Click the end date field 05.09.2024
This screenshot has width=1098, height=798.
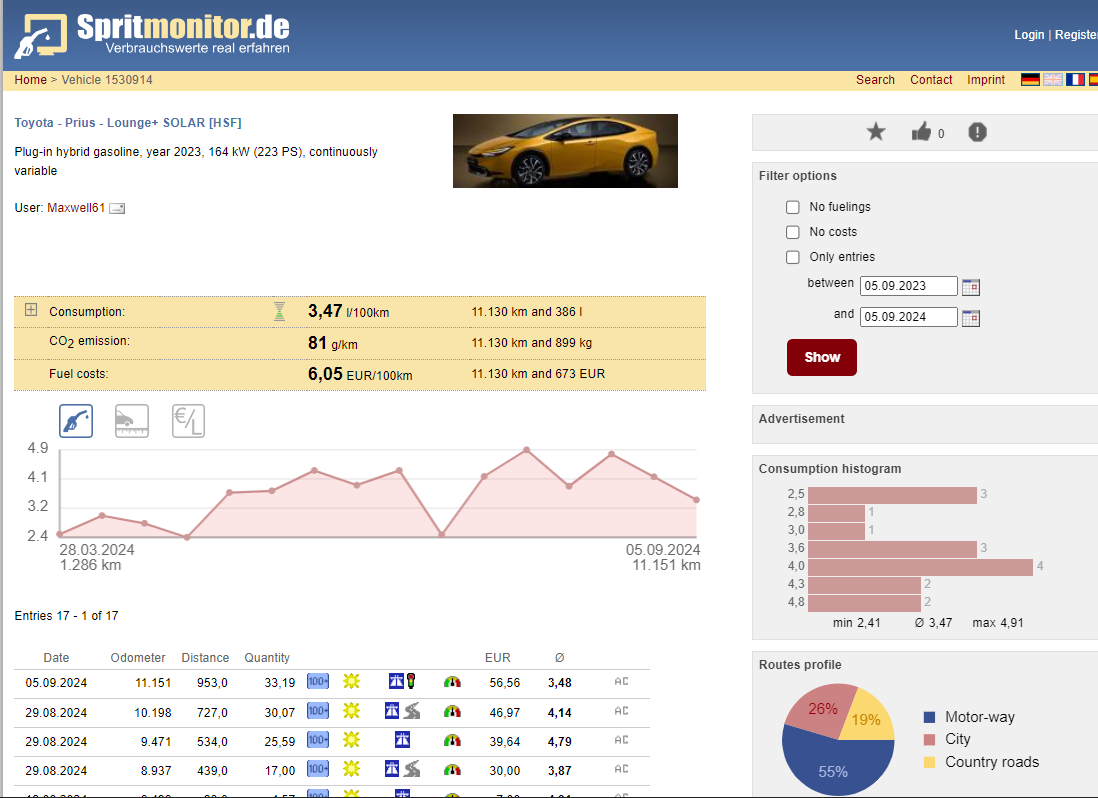tap(908, 317)
